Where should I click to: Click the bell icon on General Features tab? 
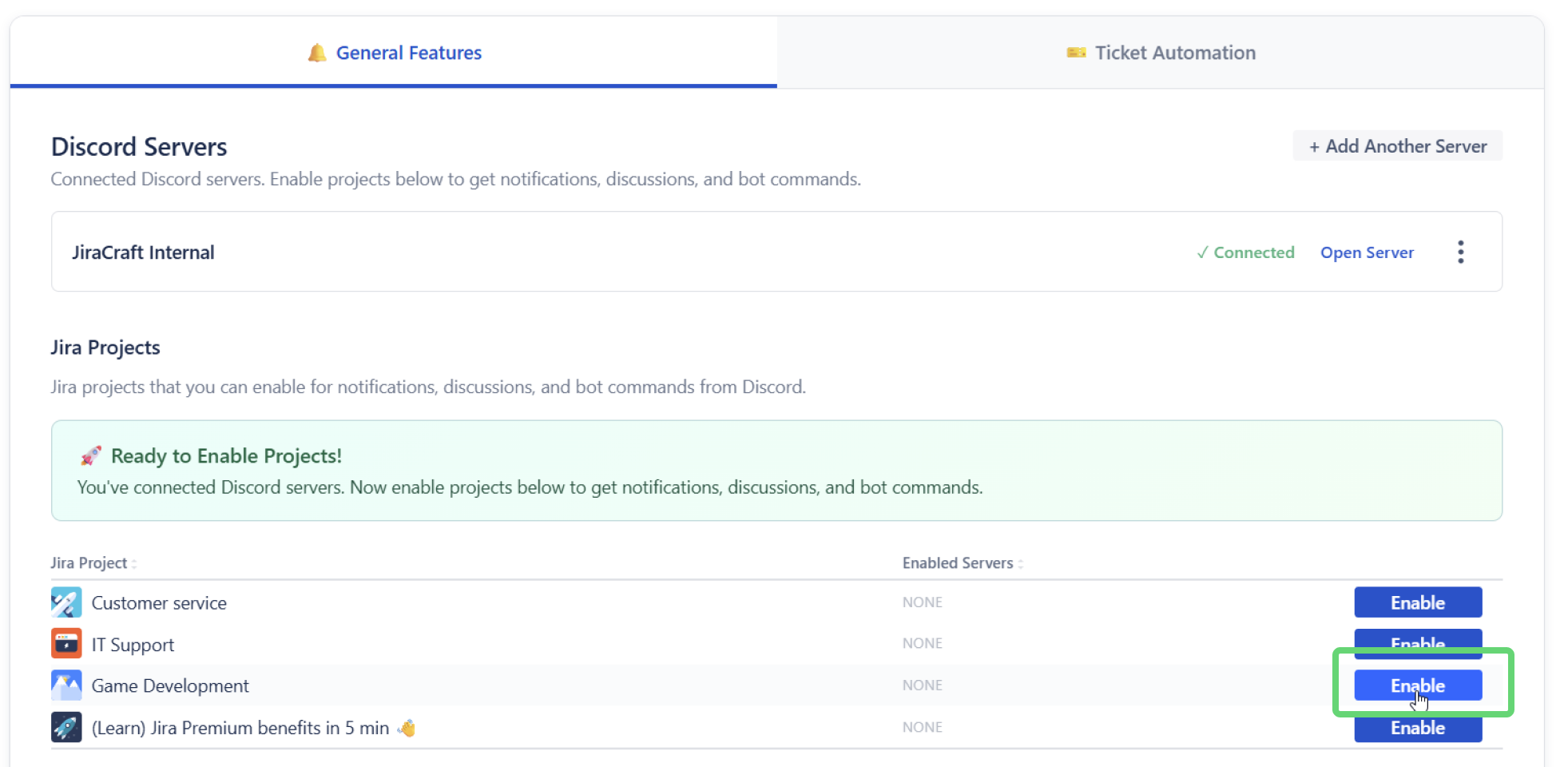point(317,52)
